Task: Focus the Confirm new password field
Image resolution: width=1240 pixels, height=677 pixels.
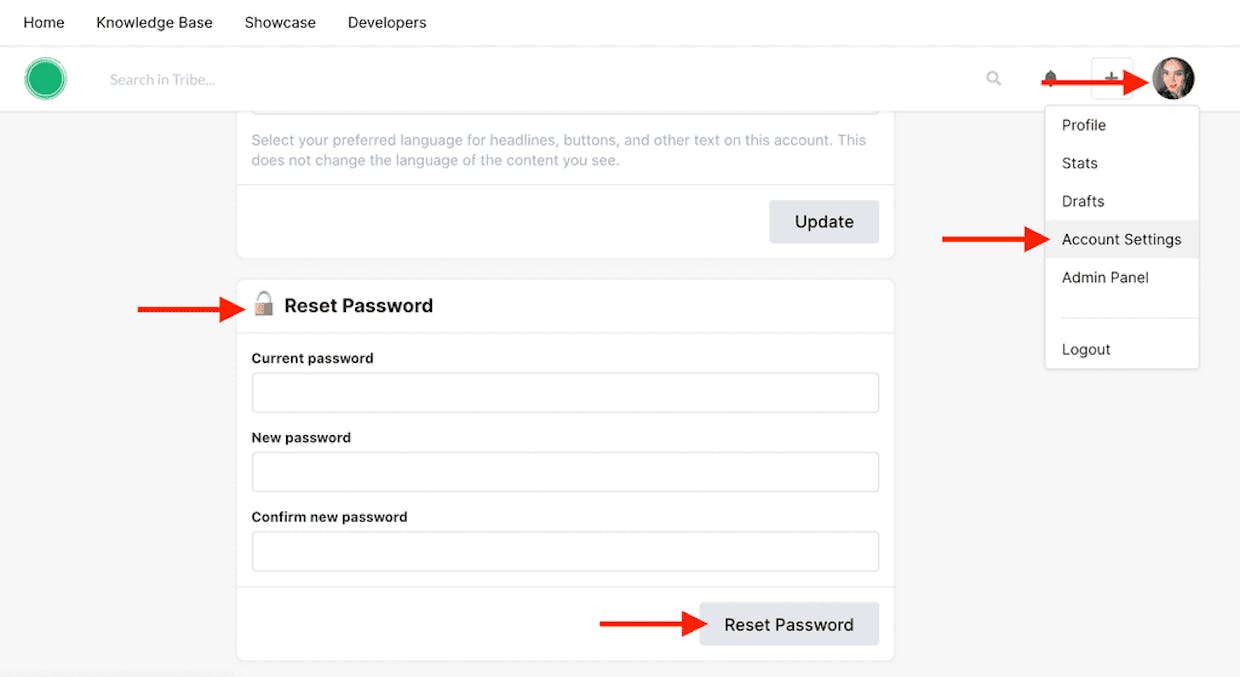Action: [565, 551]
